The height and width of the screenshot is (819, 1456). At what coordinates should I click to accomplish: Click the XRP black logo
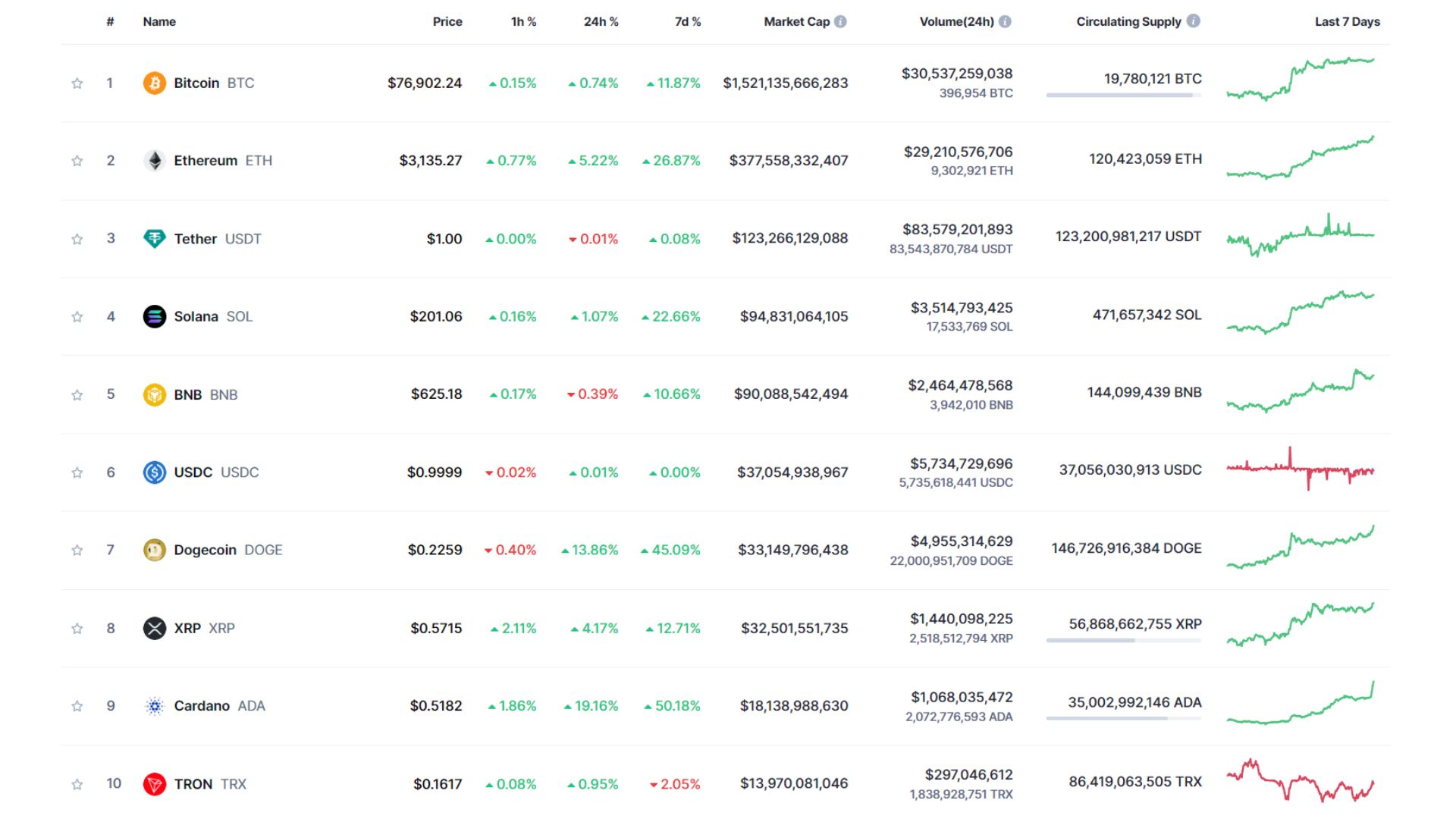(x=155, y=628)
